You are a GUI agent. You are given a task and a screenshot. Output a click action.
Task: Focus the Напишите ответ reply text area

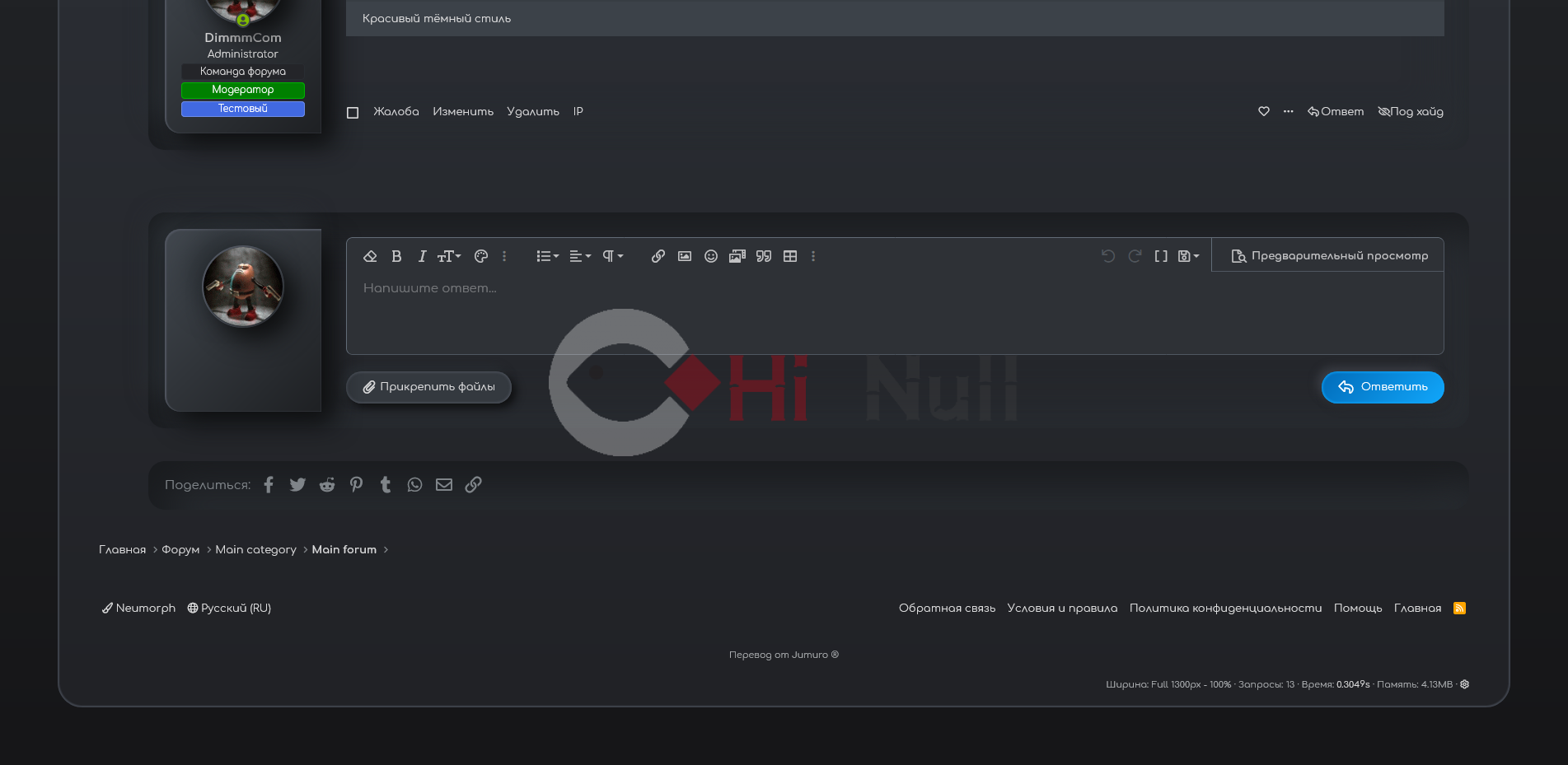coord(895,314)
